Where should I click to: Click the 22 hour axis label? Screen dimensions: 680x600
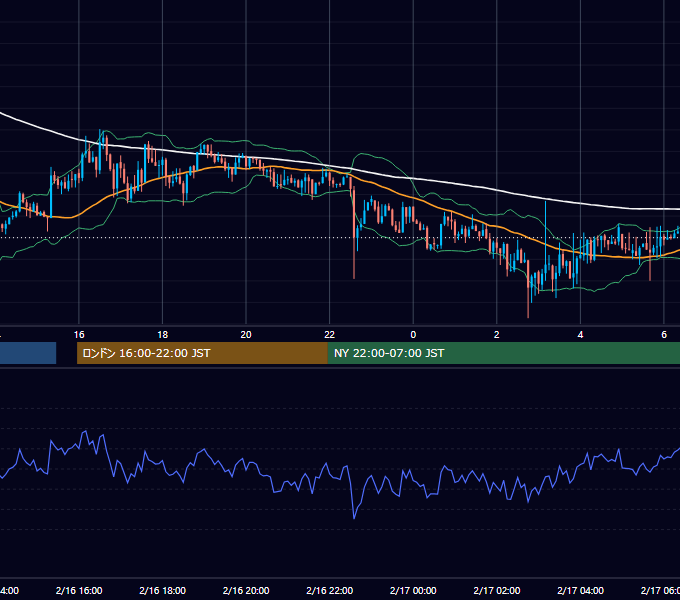[x=330, y=335]
